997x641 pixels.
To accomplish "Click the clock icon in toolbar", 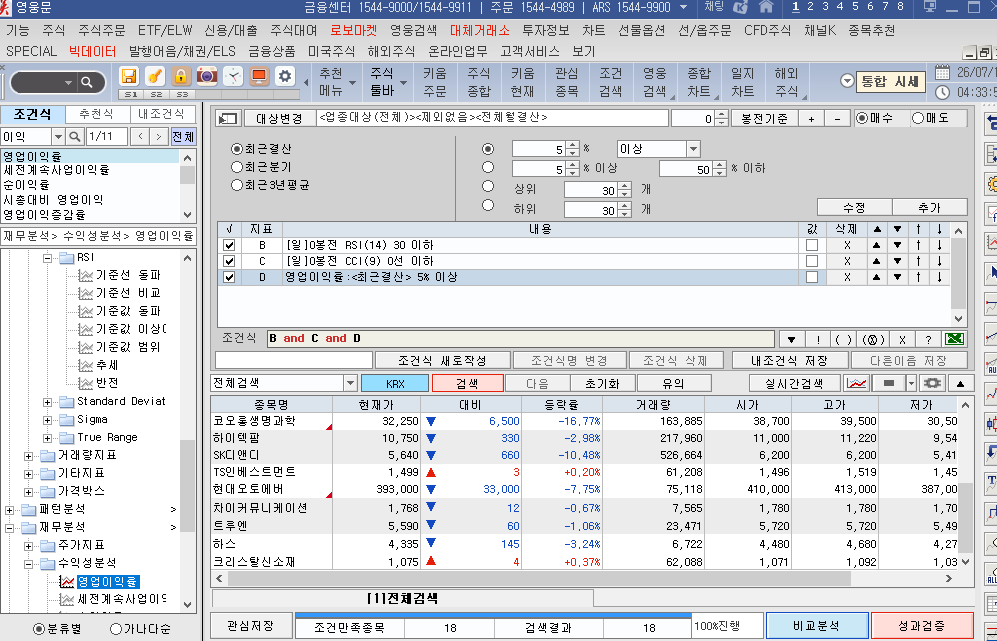I will pyautogui.click(x=233, y=76).
